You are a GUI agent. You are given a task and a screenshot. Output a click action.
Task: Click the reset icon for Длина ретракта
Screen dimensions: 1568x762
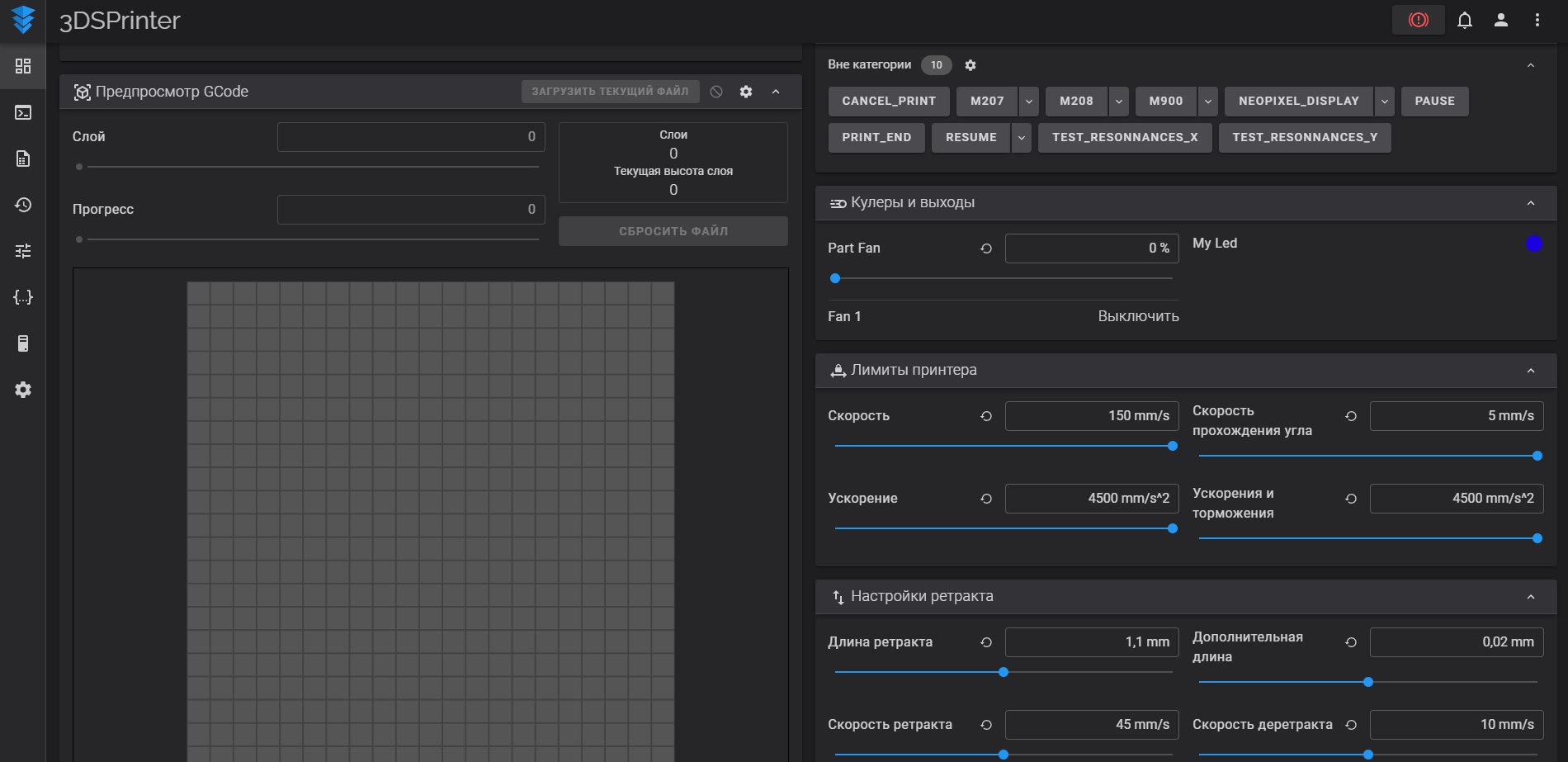click(x=986, y=642)
